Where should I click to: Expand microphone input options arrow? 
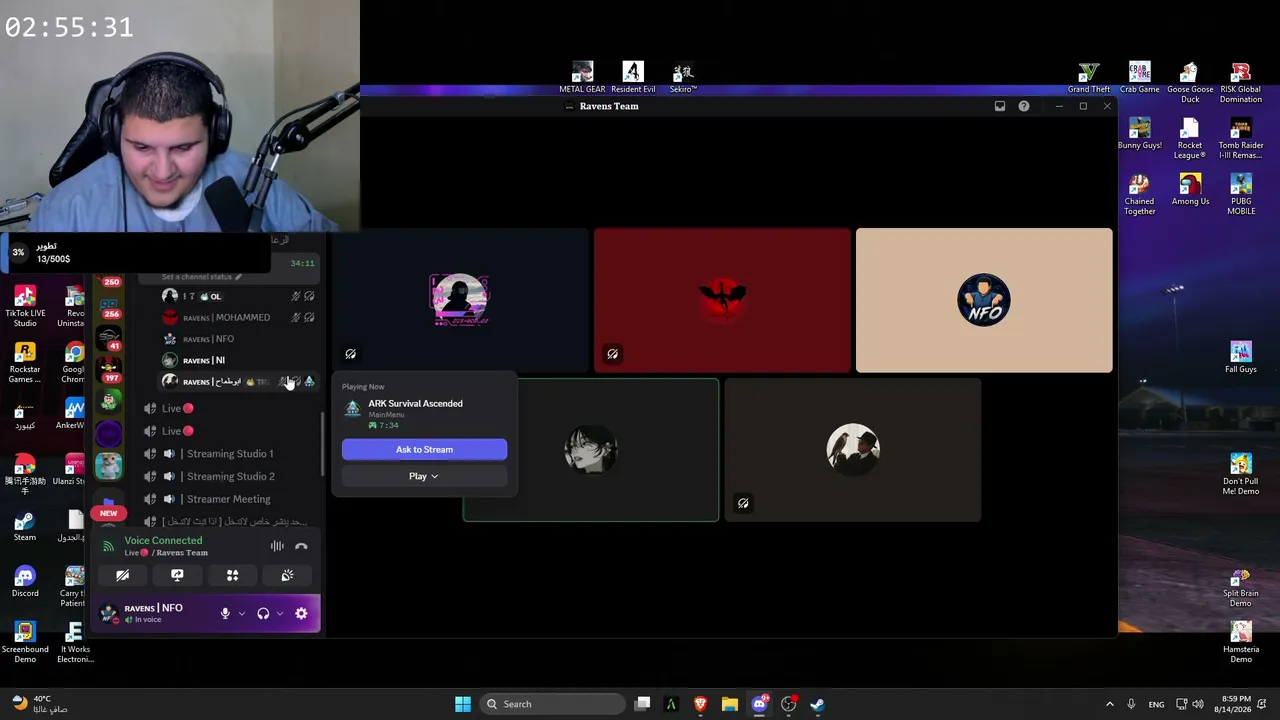point(241,614)
